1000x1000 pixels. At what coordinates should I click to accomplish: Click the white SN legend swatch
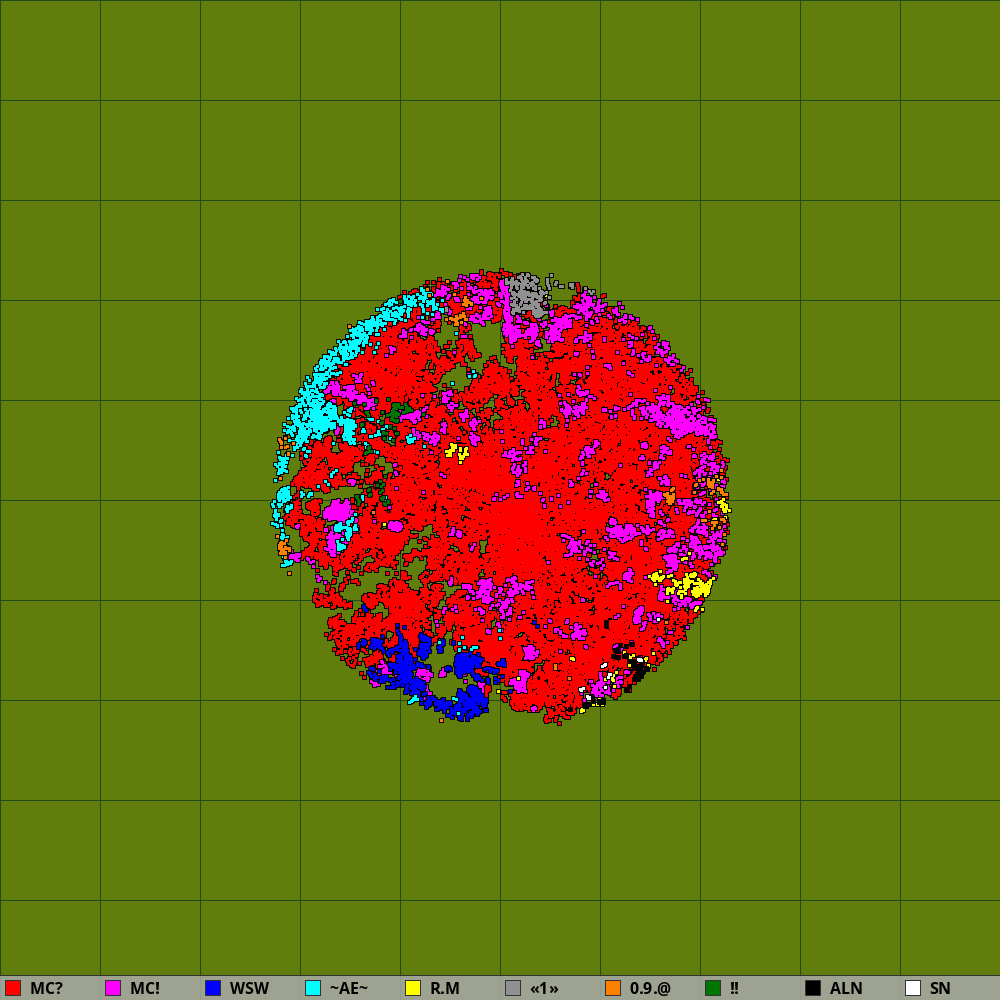click(x=913, y=988)
